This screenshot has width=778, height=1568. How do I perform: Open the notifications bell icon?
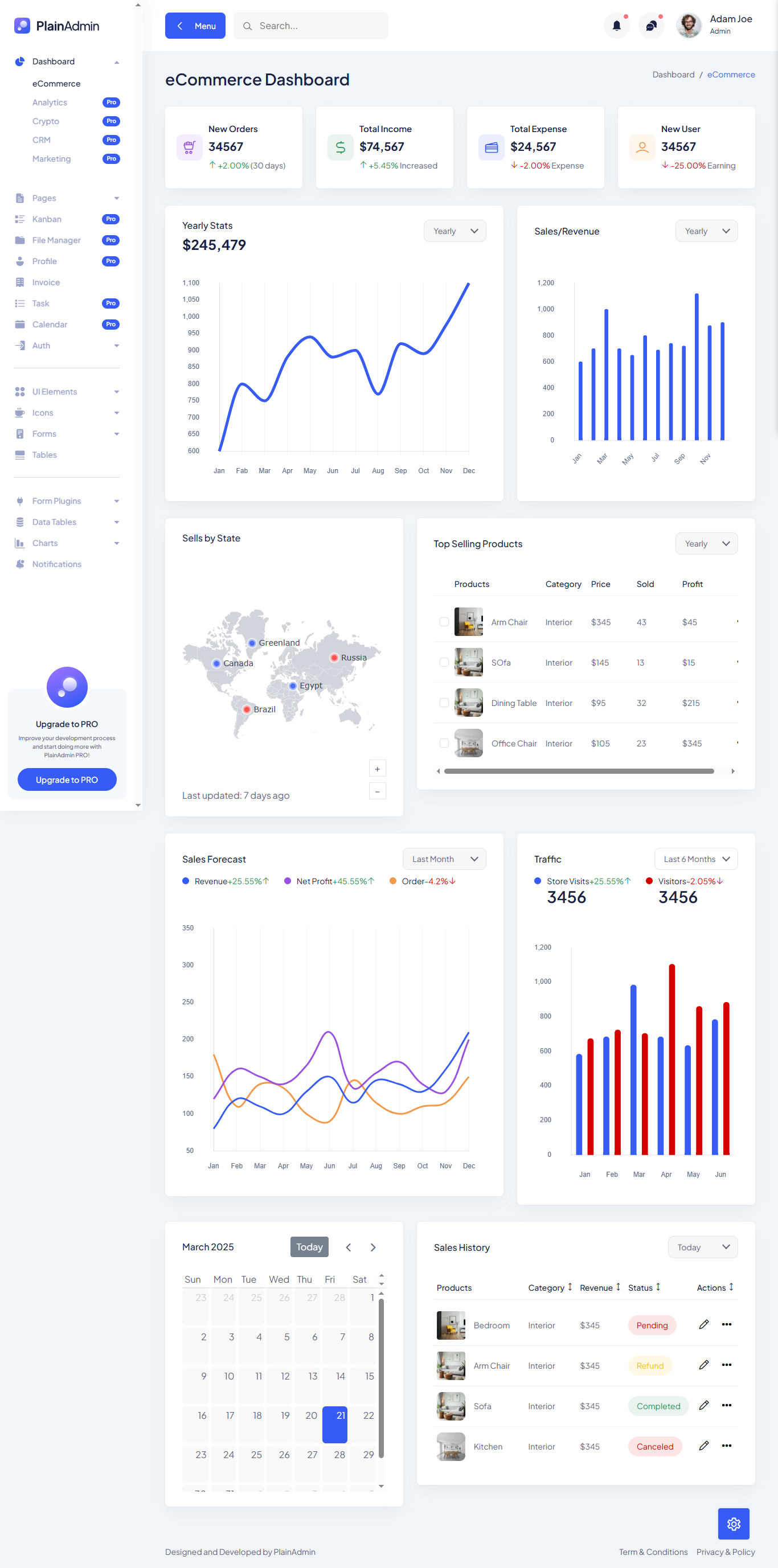click(616, 26)
